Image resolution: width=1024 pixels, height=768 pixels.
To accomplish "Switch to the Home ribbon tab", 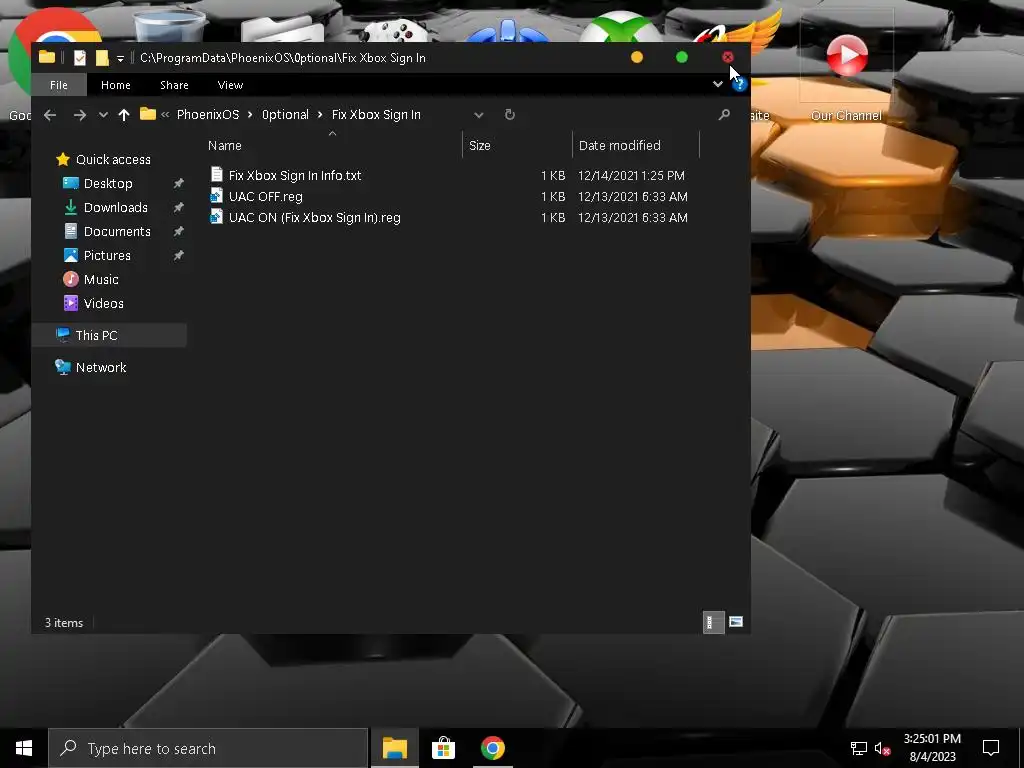I will [x=116, y=85].
